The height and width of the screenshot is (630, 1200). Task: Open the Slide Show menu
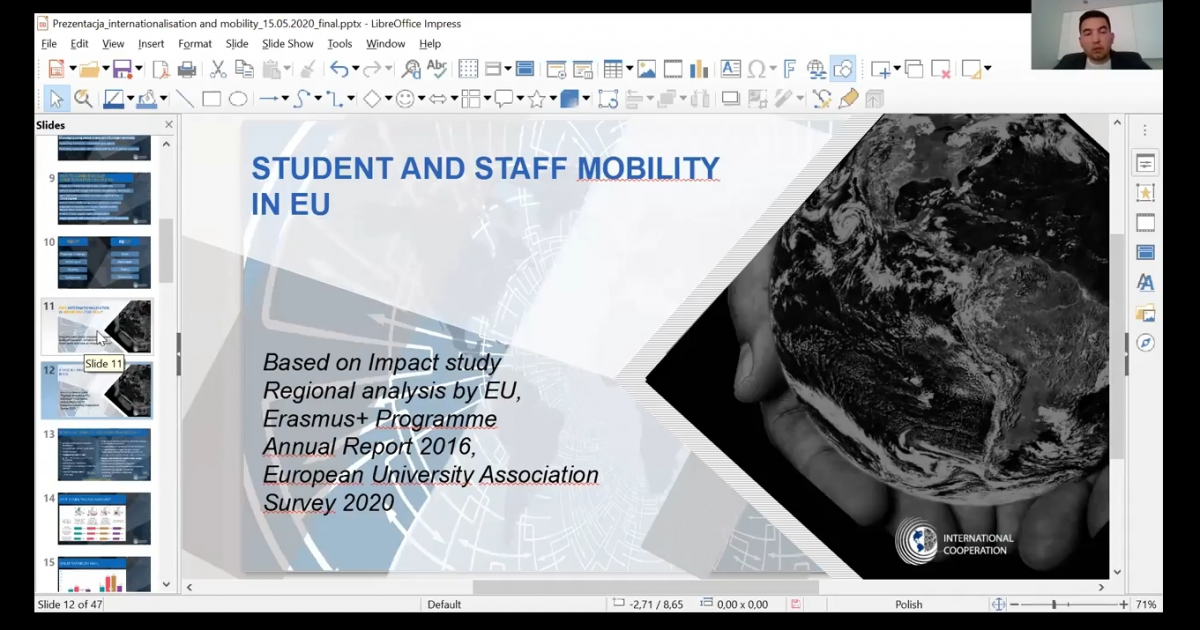pos(287,44)
